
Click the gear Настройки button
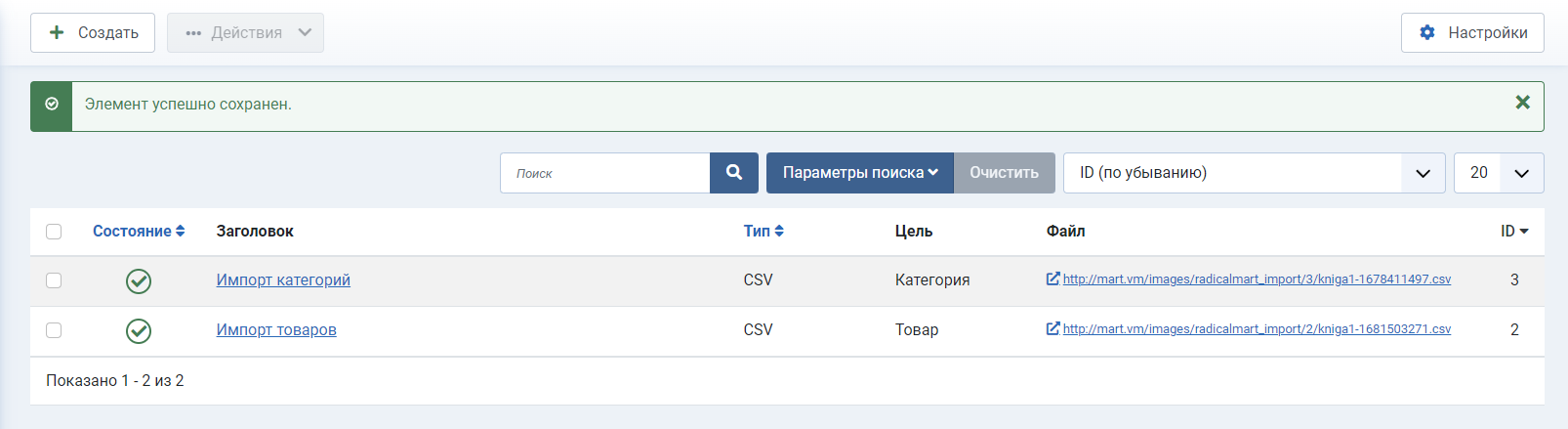click(x=1472, y=32)
